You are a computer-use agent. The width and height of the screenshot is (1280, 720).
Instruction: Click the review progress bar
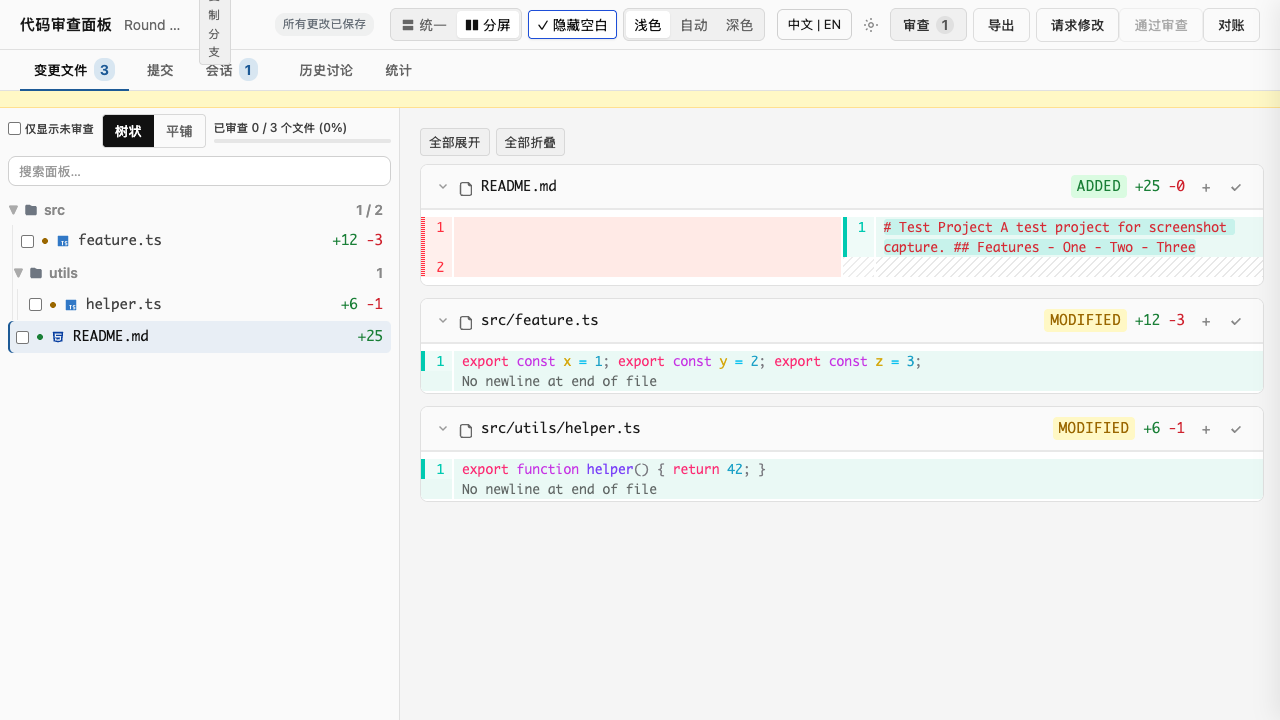click(x=302, y=141)
